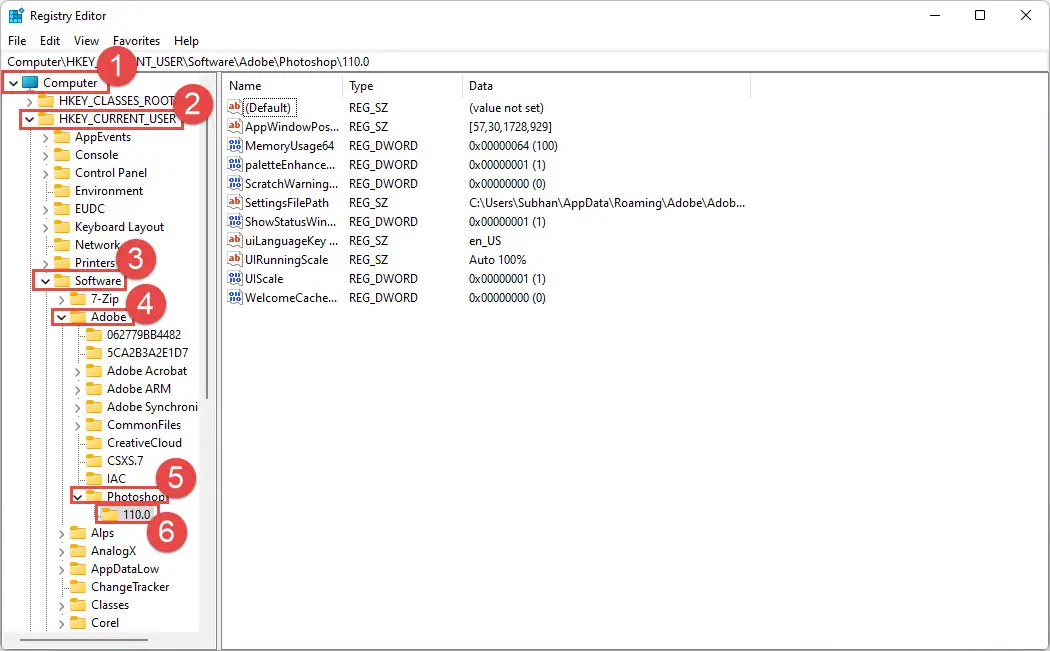Click the Computer icon in the tree
The width and height of the screenshot is (1050, 651).
[x=29, y=82]
